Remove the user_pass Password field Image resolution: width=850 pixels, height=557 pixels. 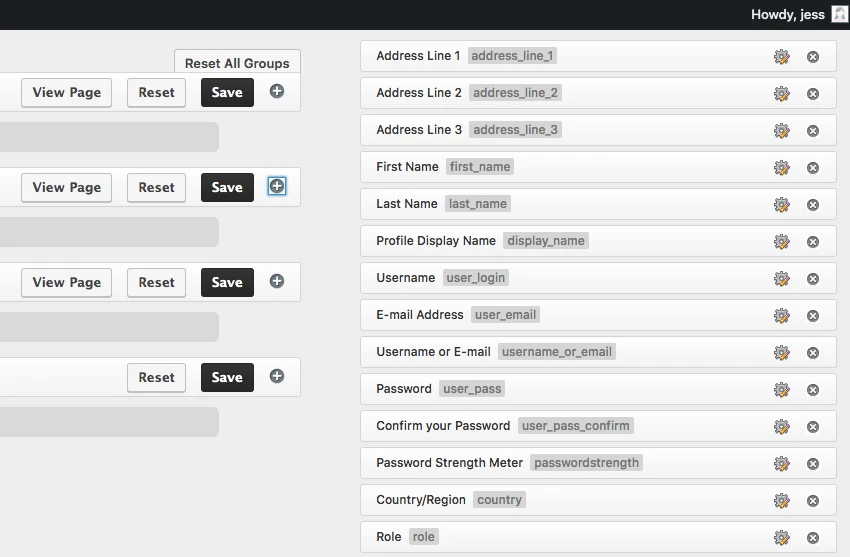coord(813,390)
